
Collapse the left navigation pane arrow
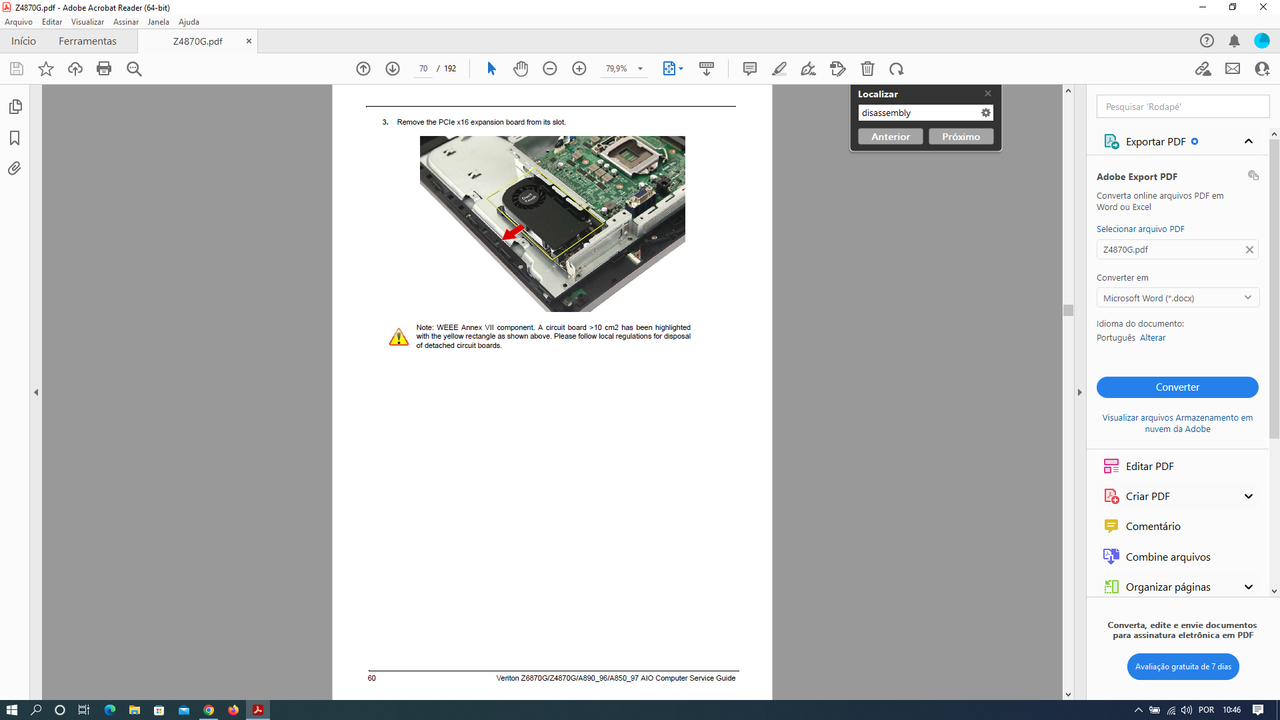pyautogui.click(x=36, y=393)
